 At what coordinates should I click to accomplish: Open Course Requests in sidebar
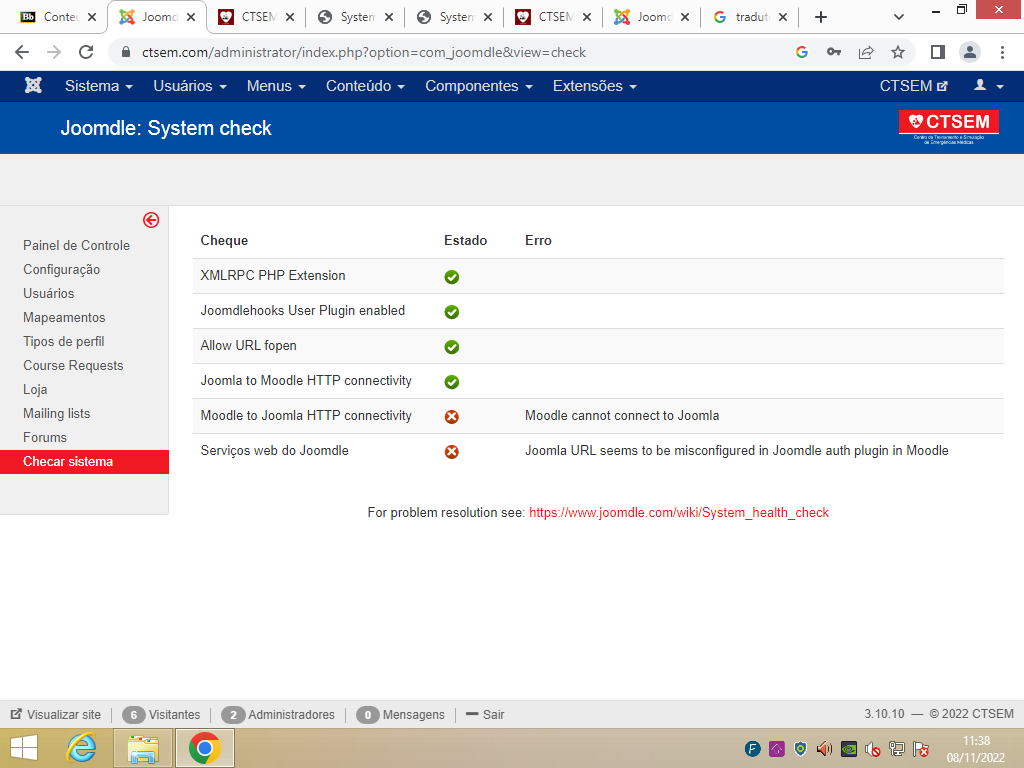[x=73, y=366]
